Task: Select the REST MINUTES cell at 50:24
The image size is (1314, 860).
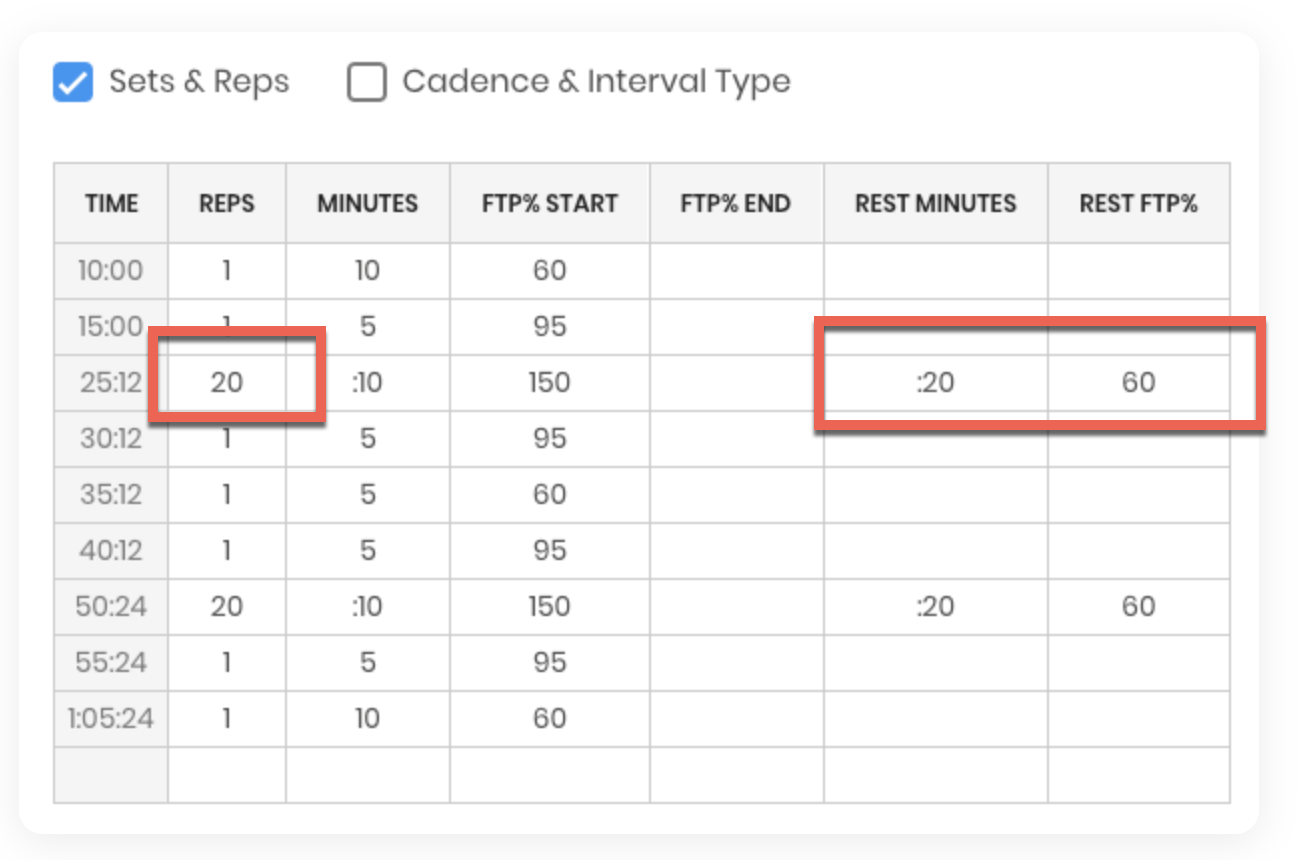Action: pos(936,607)
